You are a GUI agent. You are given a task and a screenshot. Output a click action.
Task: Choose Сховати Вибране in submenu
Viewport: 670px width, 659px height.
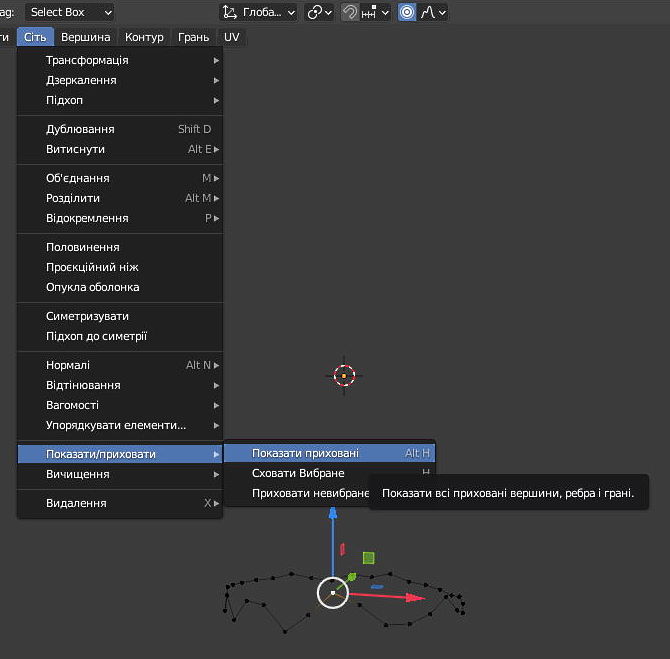(329, 473)
